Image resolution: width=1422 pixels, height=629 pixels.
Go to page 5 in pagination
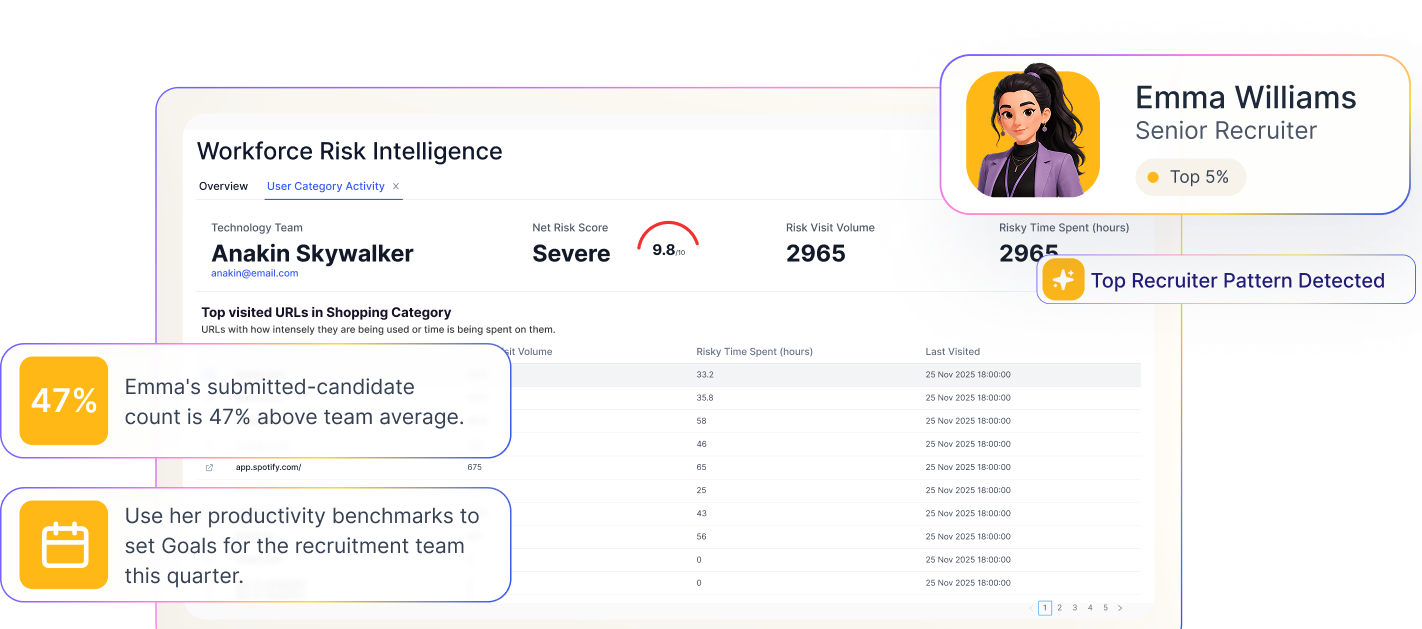(1105, 608)
